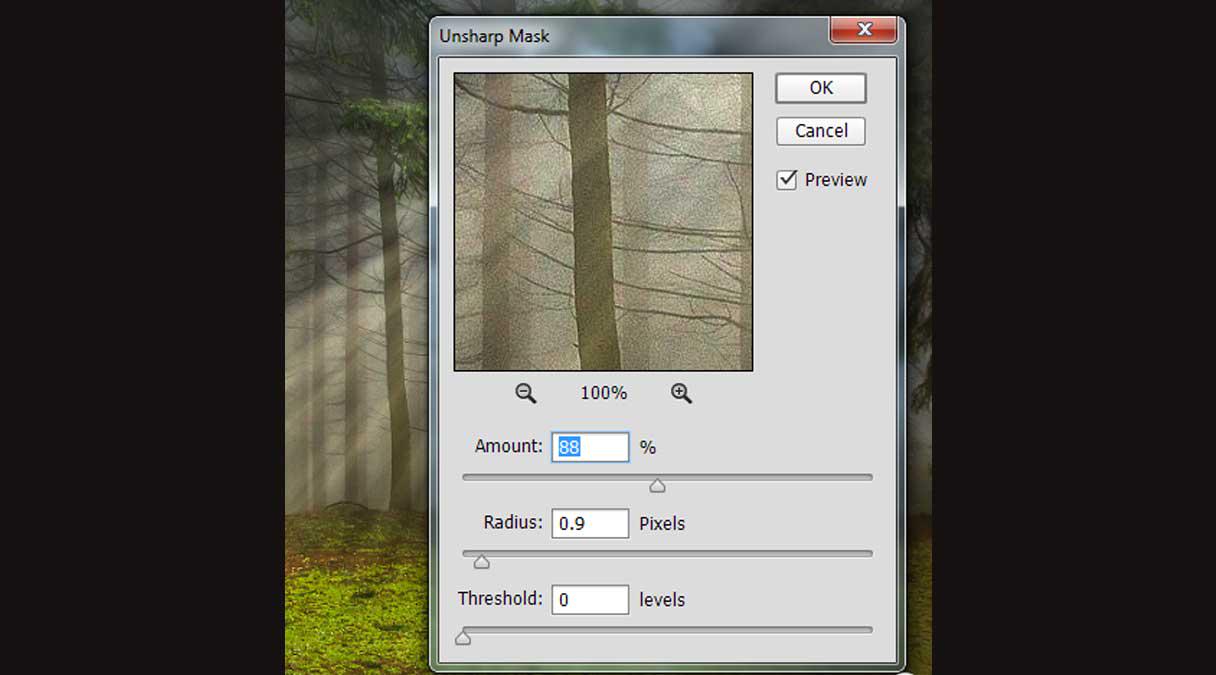Confirm with the OK button
The image size is (1216, 675).
(x=821, y=88)
